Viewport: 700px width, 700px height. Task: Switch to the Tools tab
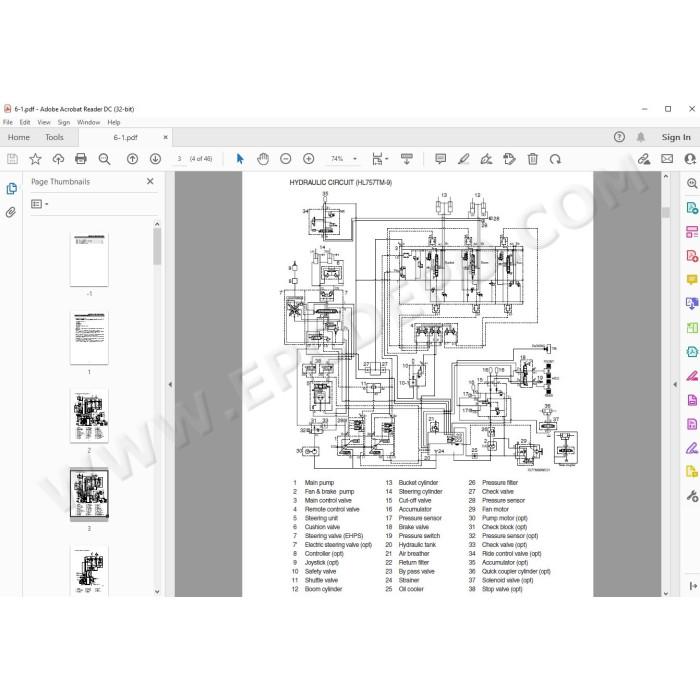[x=54, y=138]
